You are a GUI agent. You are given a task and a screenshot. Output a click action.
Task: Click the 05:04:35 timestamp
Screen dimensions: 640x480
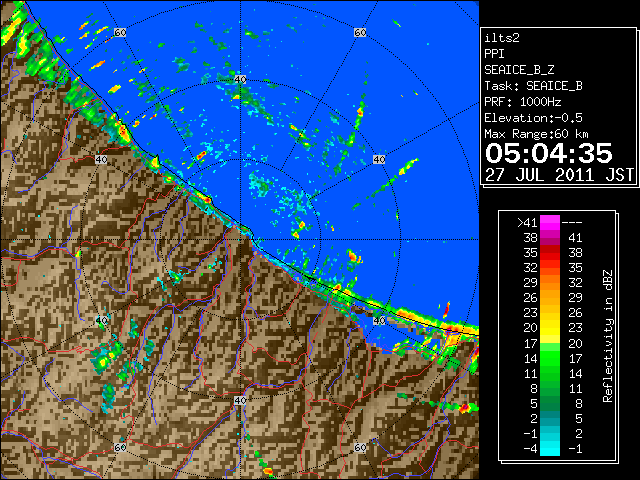point(549,153)
